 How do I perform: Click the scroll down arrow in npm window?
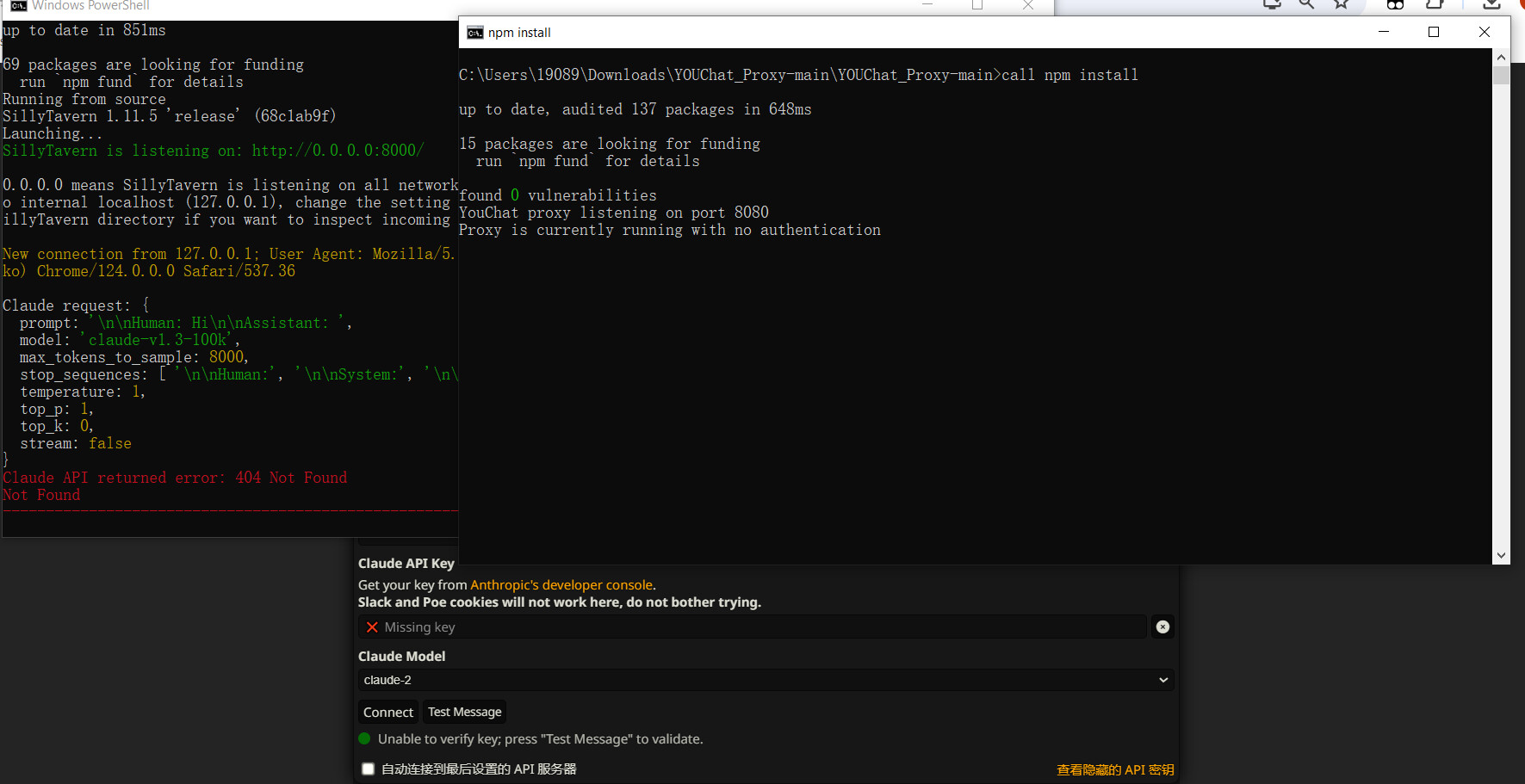(1501, 556)
